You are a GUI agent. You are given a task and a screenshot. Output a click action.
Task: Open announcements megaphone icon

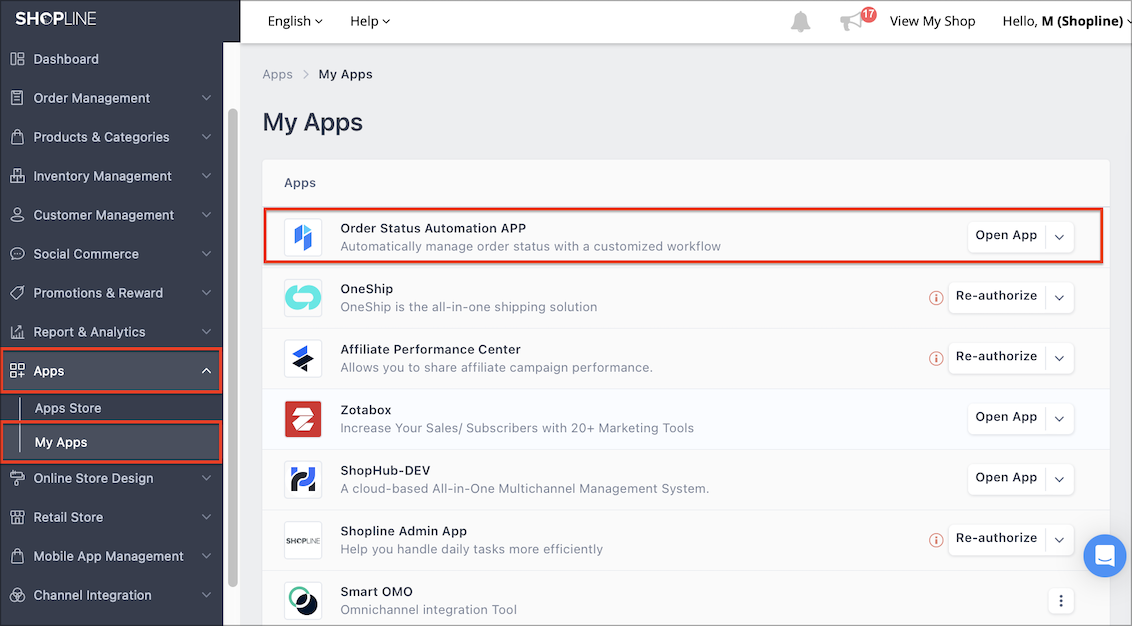[852, 22]
